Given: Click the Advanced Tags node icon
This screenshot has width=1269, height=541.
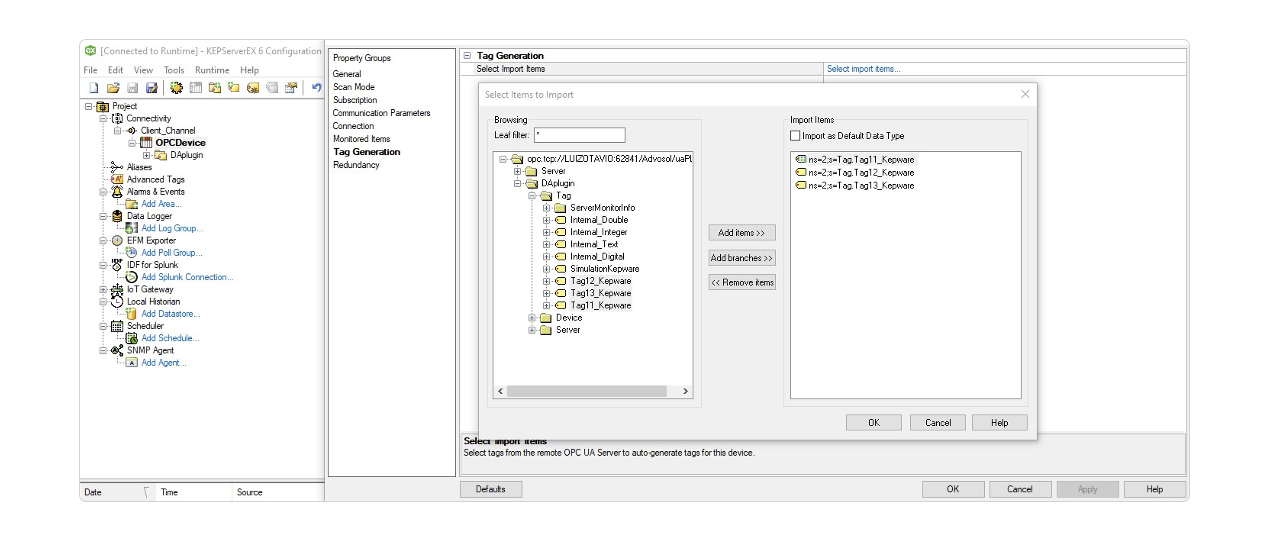Looking at the screenshot, I should click(x=117, y=179).
